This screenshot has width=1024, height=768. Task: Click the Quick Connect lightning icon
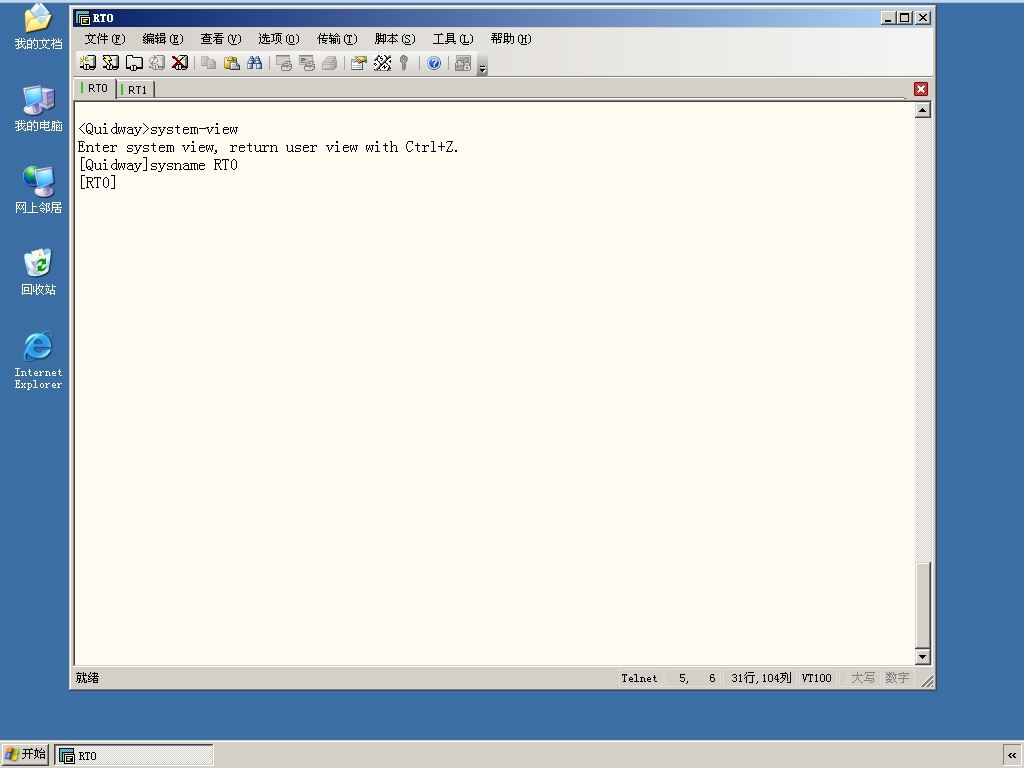pyautogui.click(x=111, y=63)
